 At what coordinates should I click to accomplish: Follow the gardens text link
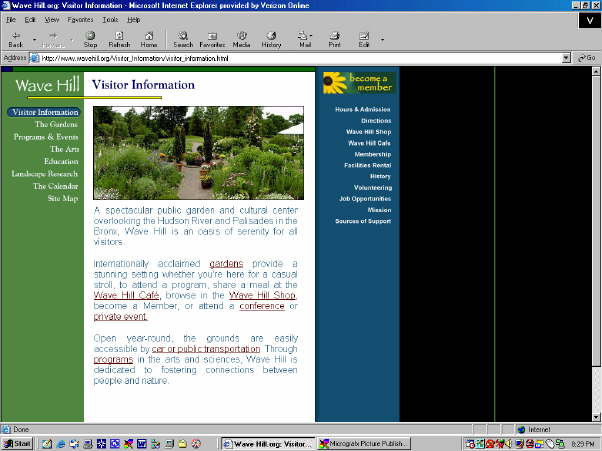(x=226, y=264)
